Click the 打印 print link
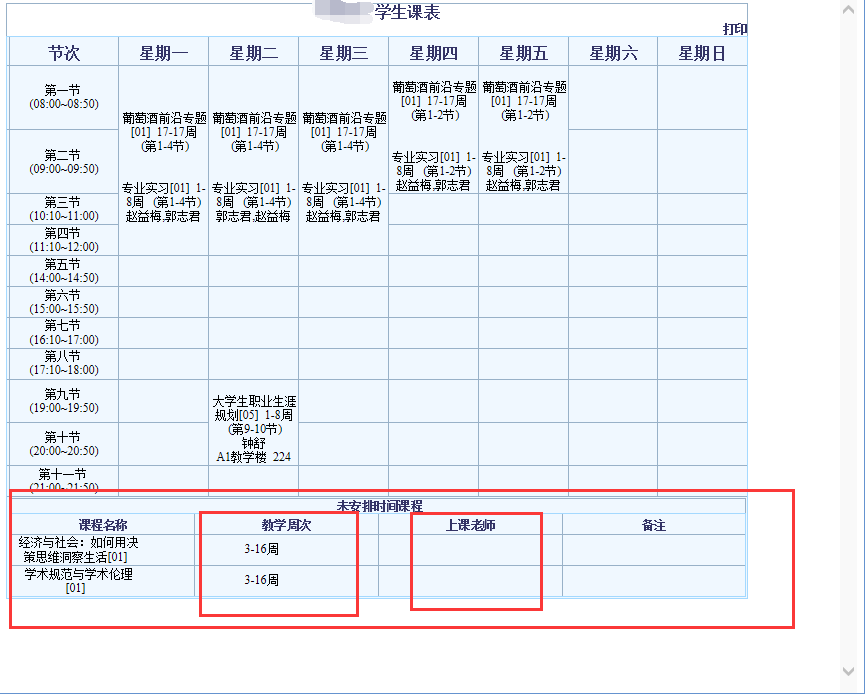The image size is (867, 700). tap(735, 29)
